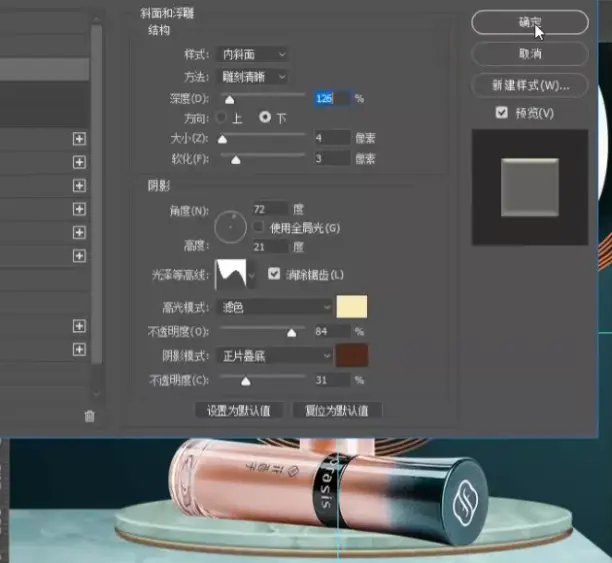The image size is (612, 563).
Task: Select the 下 direction radio button
Action: tap(265, 117)
